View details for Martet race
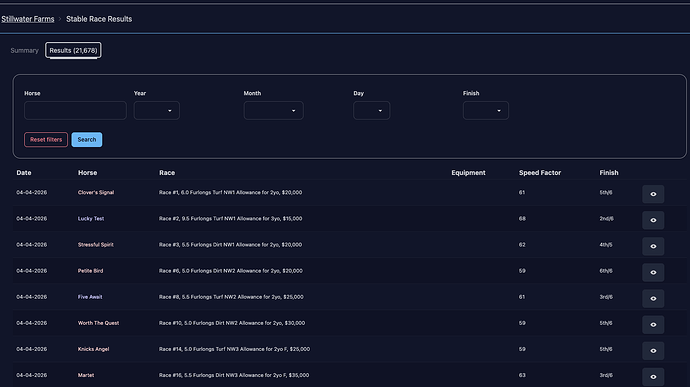 point(653,377)
